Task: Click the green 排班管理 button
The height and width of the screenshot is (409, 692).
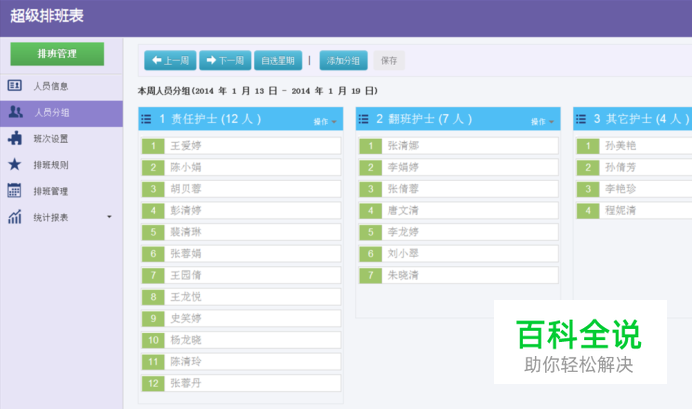Action: [x=57, y=54]
